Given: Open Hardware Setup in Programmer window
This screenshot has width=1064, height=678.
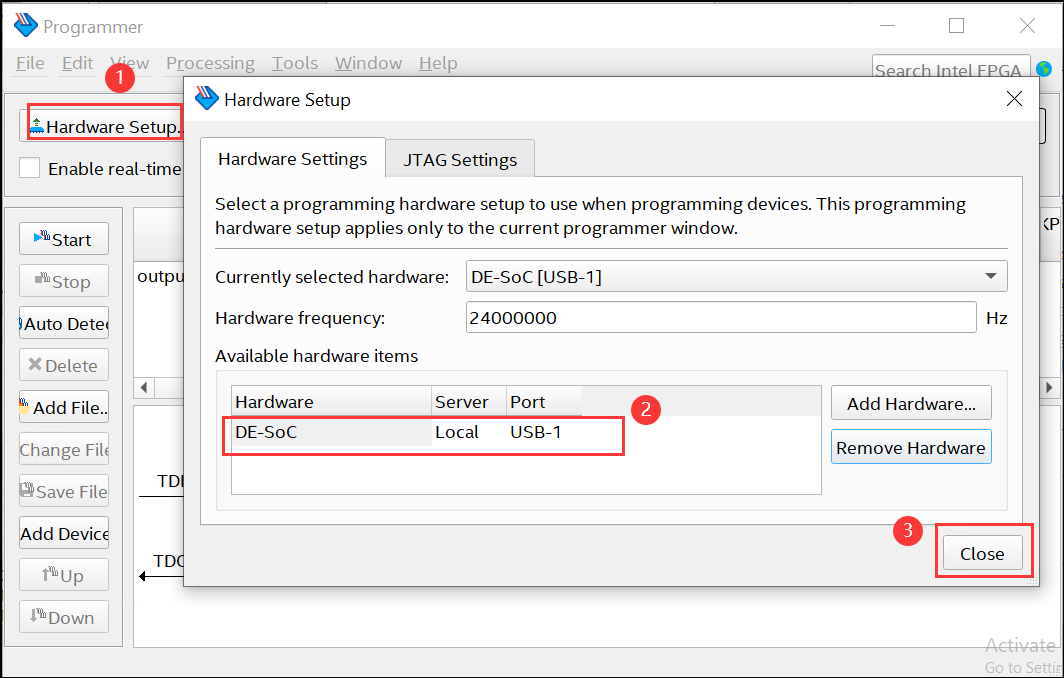Looking at the screenshot, I should pyautogui.click(x=102, y=127).
